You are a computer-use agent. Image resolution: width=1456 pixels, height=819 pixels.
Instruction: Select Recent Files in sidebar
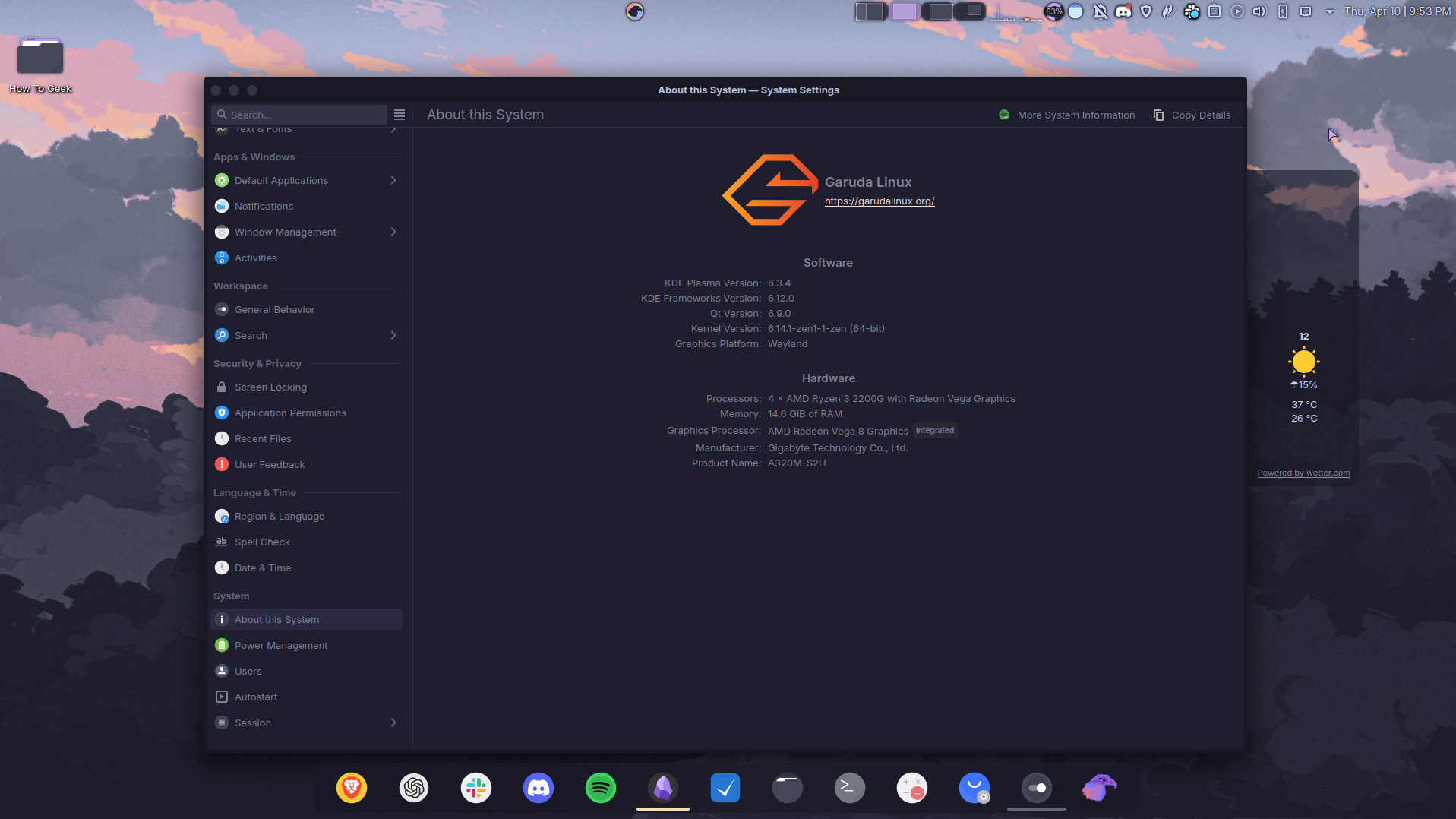click(306, 438)
